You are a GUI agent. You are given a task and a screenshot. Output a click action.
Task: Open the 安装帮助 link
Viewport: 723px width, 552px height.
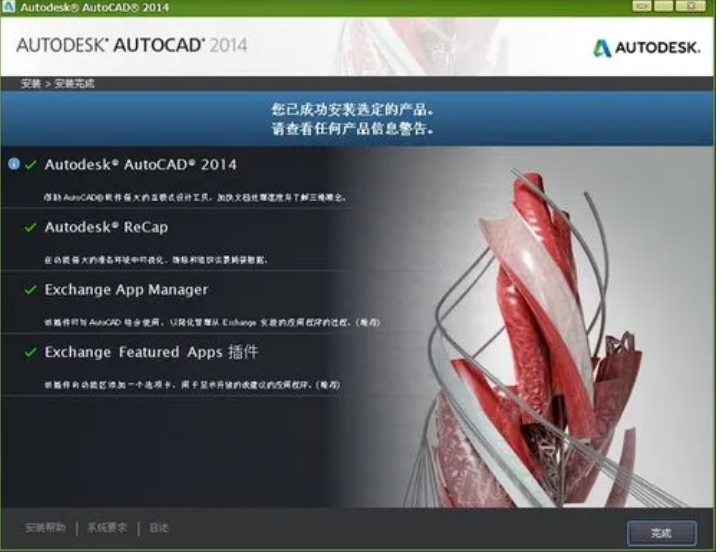point(46,527)
